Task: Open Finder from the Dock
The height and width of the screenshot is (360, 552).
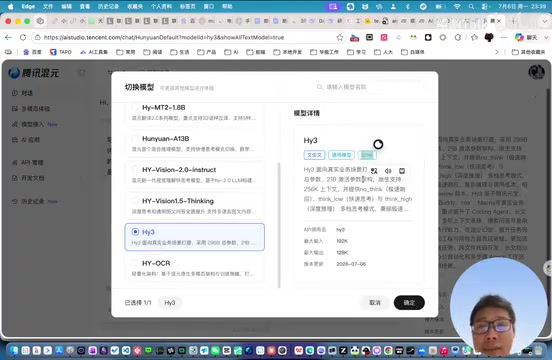Action: (x=14, y=350)
